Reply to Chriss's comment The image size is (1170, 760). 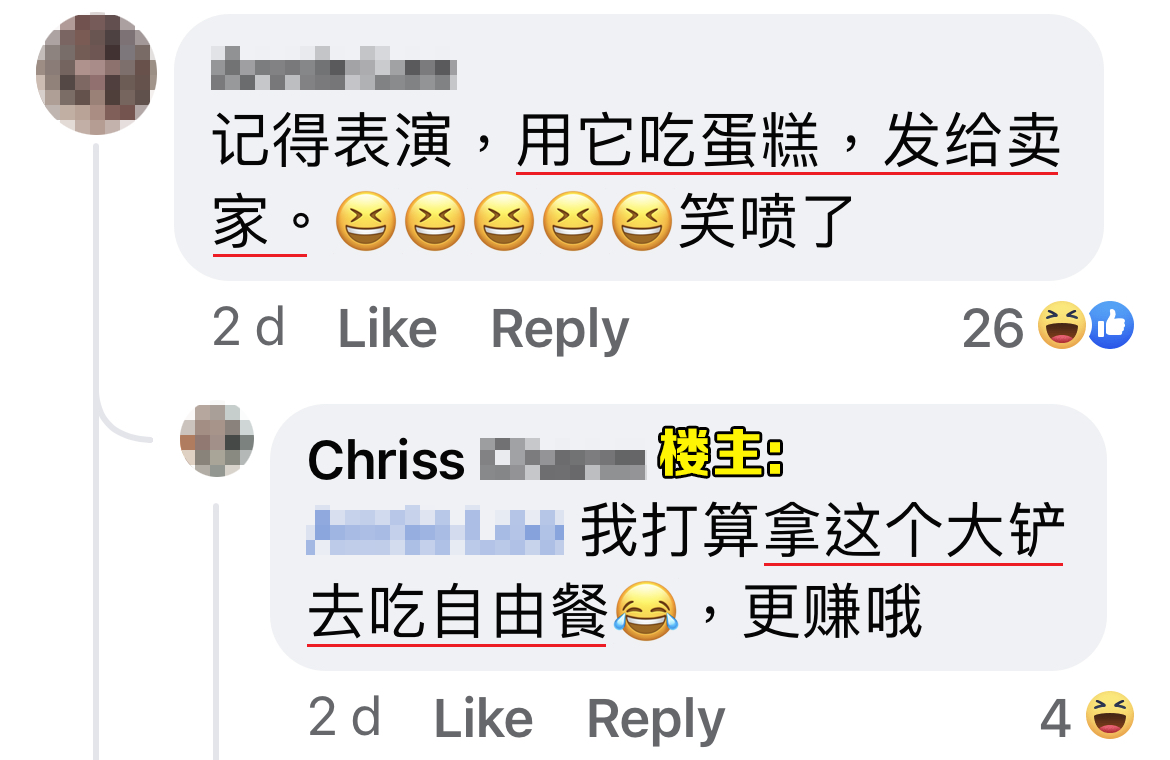tap(656, 720)
